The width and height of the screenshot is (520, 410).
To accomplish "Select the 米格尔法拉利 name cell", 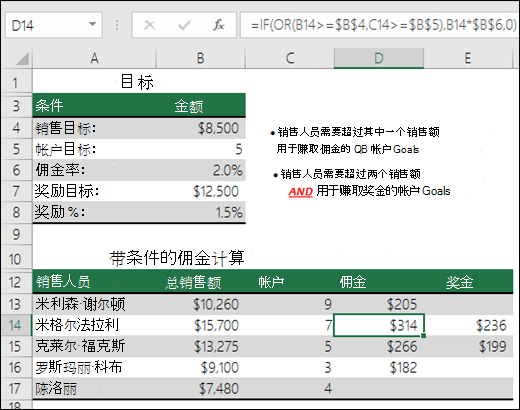I will (94, 325).
